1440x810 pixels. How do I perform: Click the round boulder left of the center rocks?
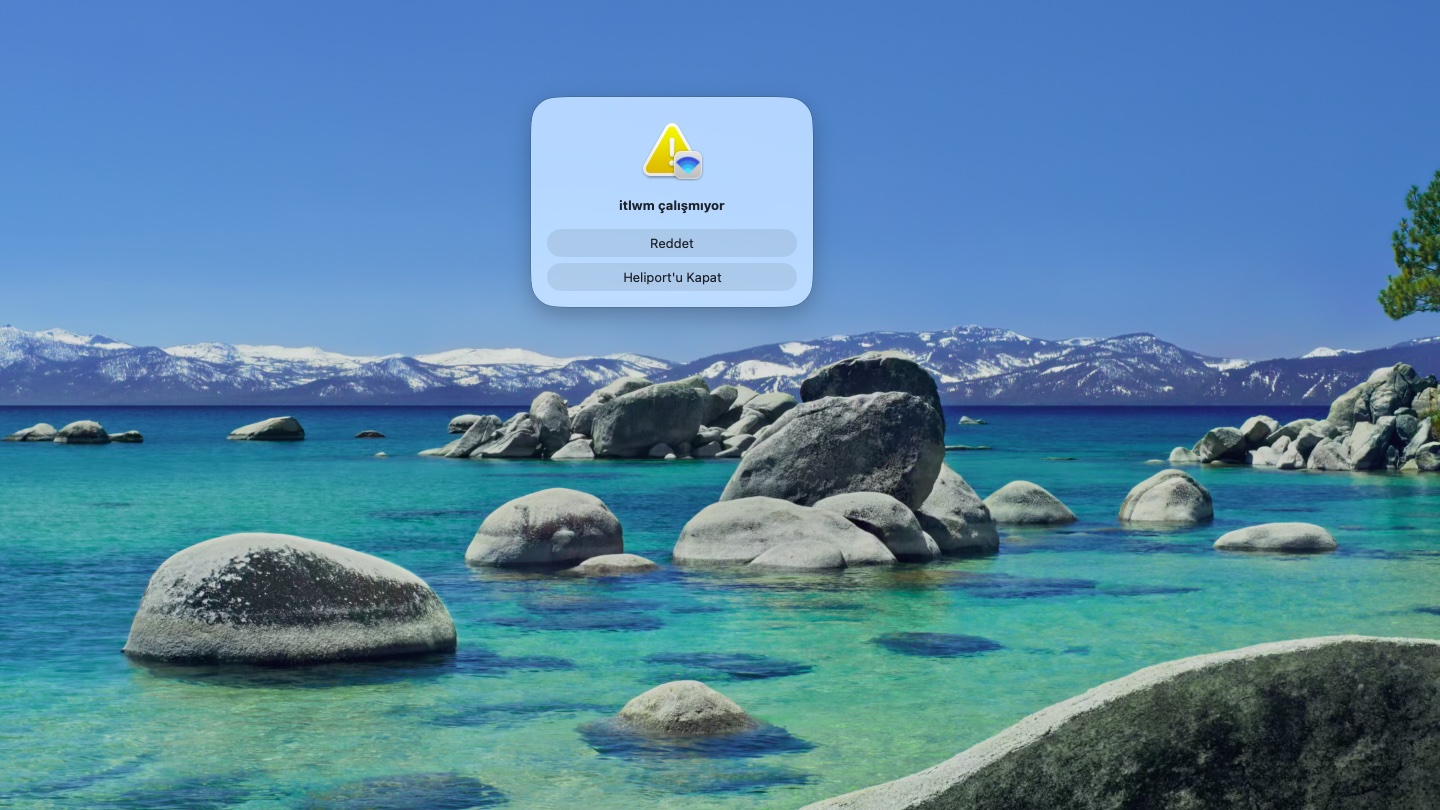[x=544, y=527]
